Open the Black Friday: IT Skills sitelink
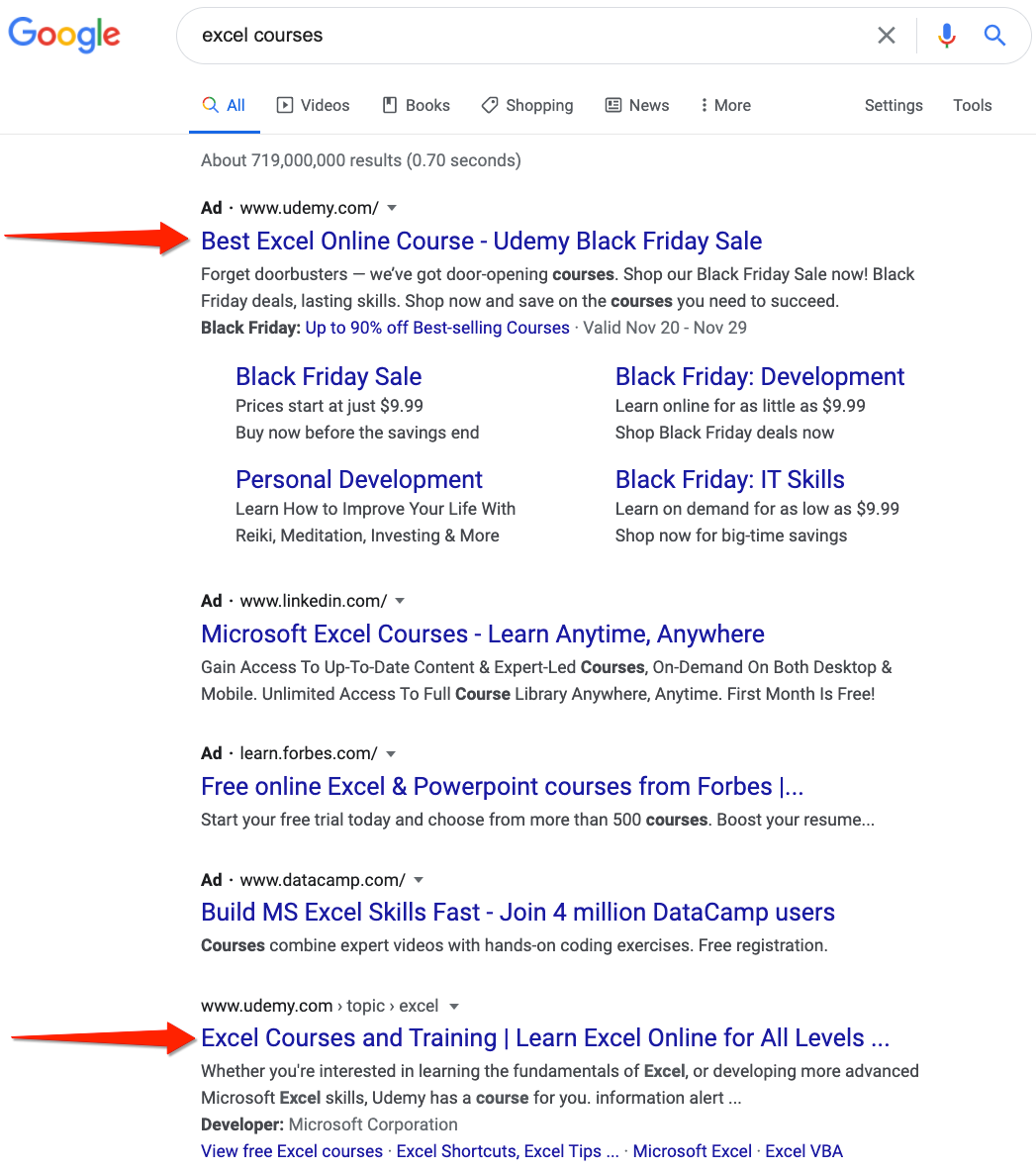The width and height of the screenshot is (1036, 1171). click(730, 479)
